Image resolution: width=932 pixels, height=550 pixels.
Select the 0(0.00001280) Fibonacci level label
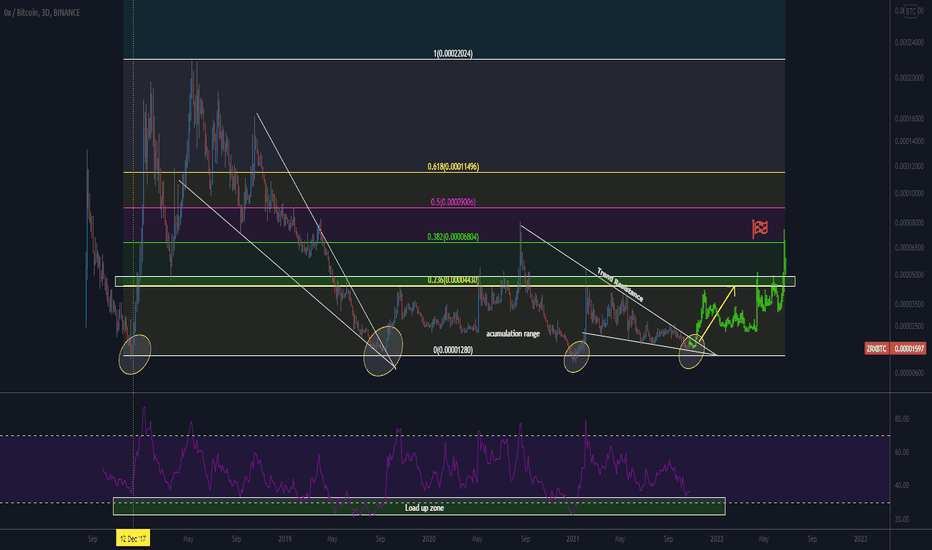coord(453,350)
